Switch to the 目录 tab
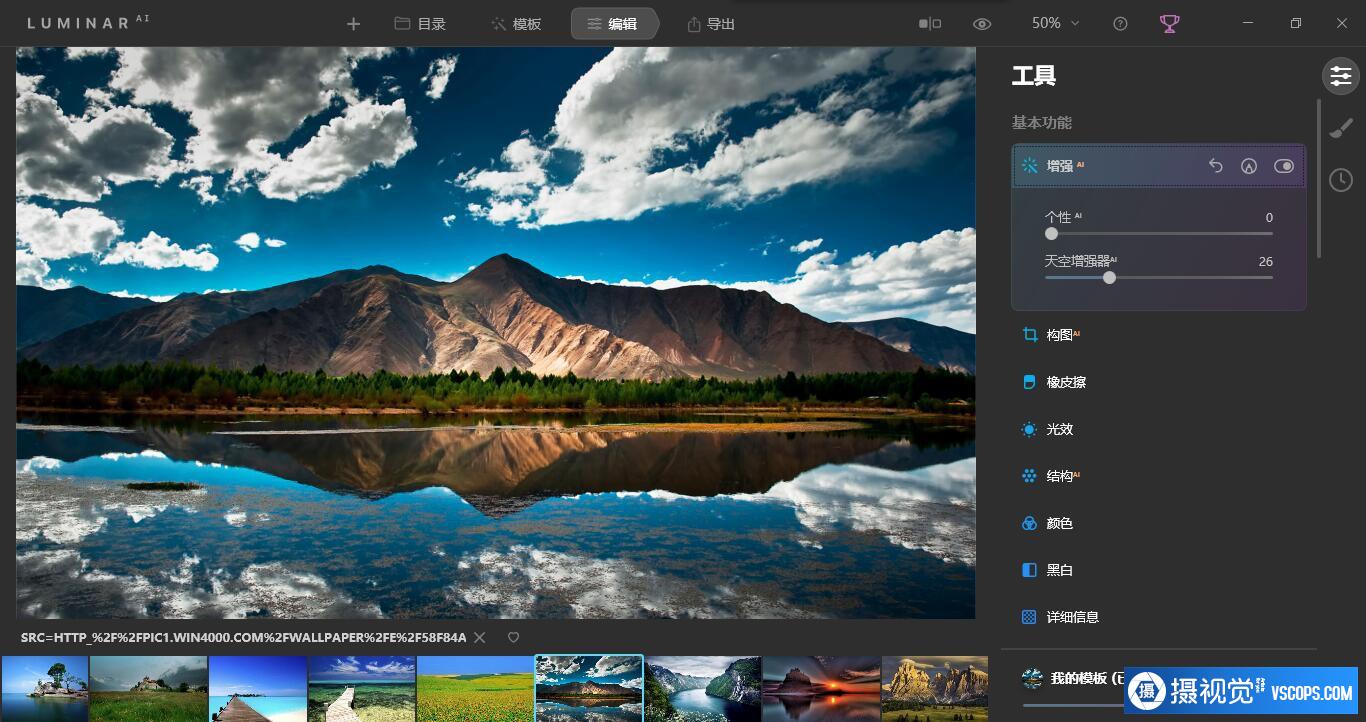This screenshot has height=722, width=1366. tap(420, 24)
